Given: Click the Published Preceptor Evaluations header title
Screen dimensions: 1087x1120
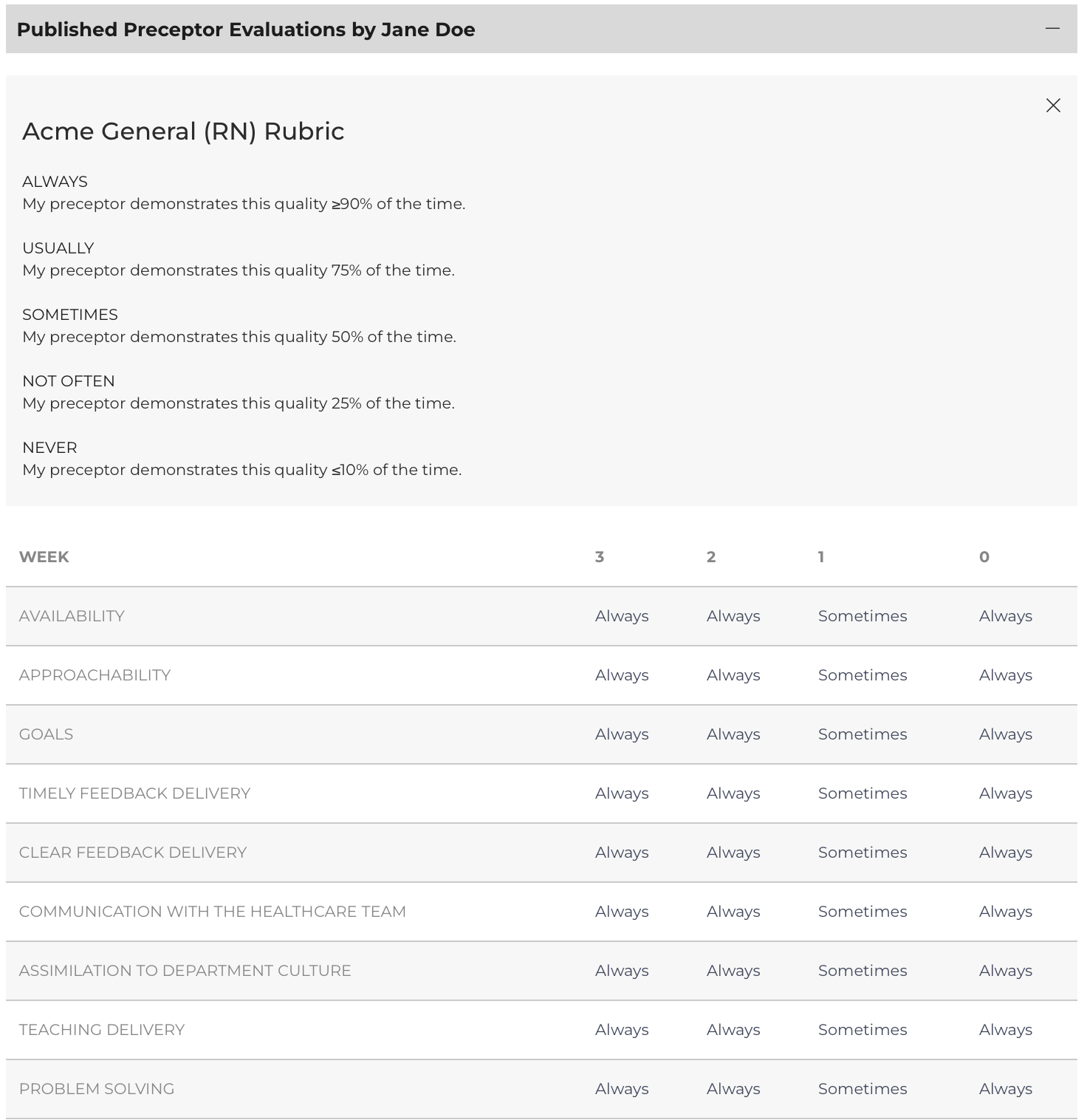Looking at the screenshot, I should (x=246, y=30).
